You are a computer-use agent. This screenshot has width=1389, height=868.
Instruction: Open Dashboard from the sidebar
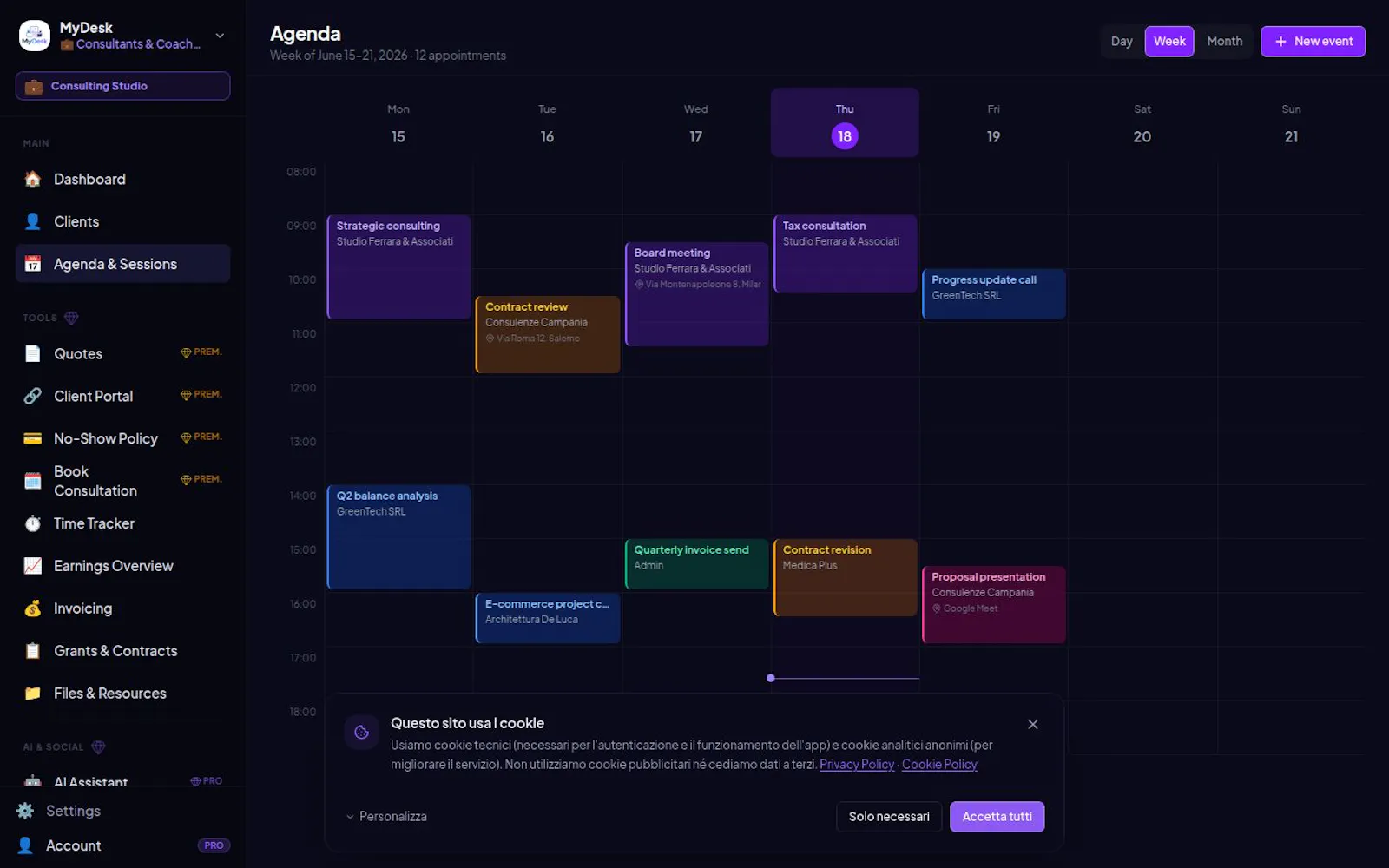point(122,179)
